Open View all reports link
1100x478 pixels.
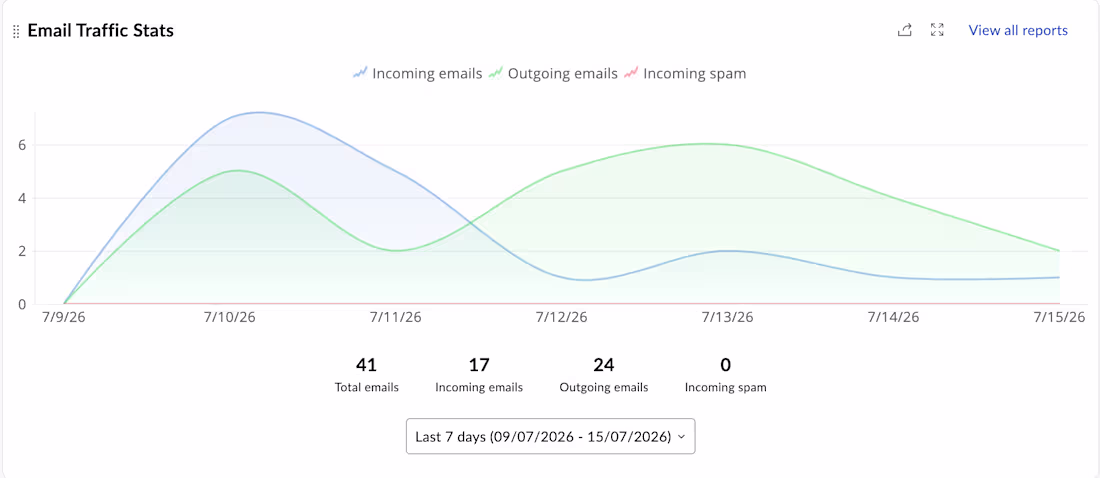point(1018,30)
